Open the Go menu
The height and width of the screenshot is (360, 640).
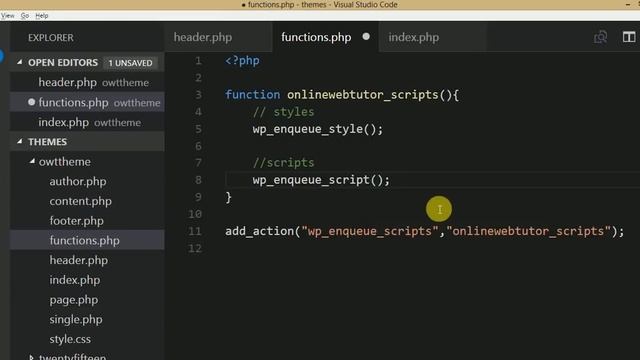click(24, 16)
